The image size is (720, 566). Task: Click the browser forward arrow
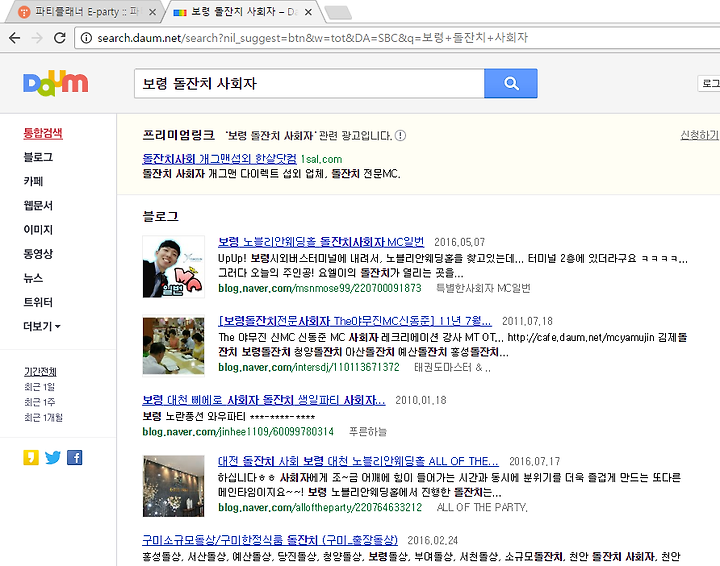click(x=37, y=38)
